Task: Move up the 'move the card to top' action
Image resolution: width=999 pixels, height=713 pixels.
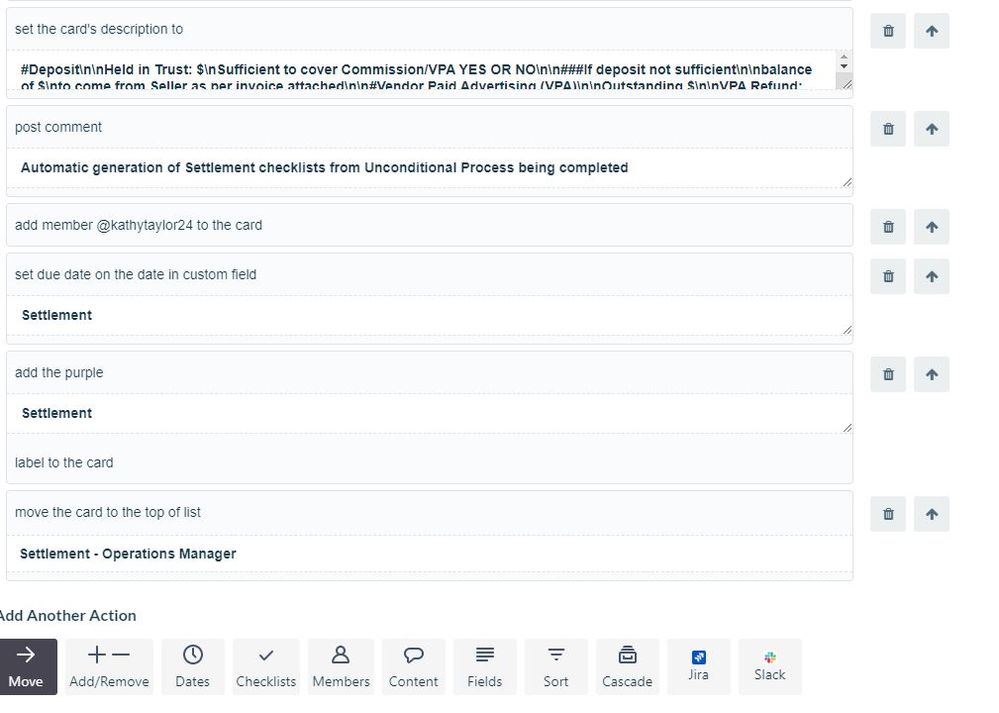Action: coord(931,514)
